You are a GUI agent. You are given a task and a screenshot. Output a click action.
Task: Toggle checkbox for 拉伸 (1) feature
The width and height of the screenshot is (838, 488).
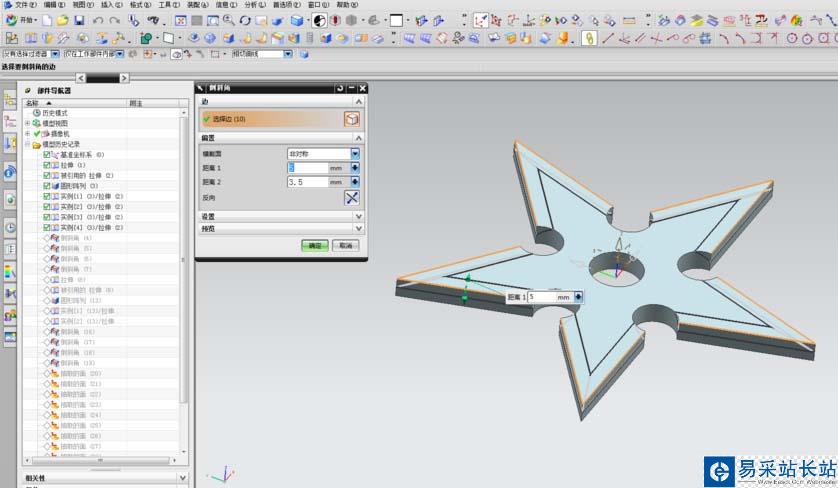click(x=46, y=165)
